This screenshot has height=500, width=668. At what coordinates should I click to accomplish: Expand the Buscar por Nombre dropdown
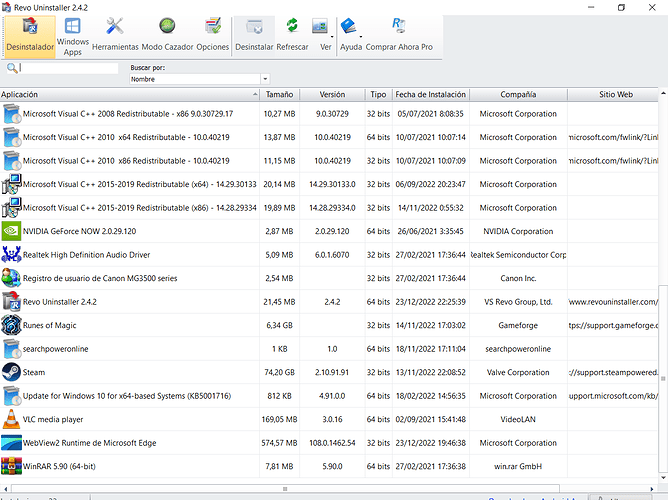(x=265, y=79)
